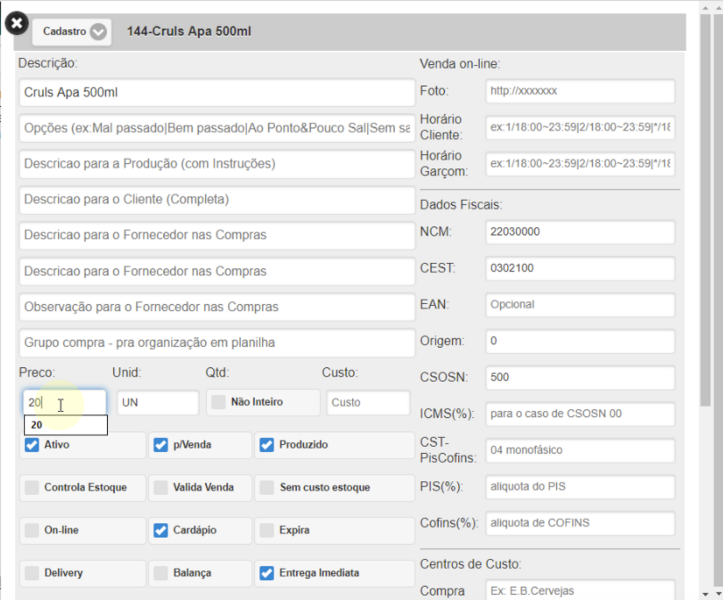Edit the CEST field 0302100
This screenshot has width=723, height=600.
(x=580, y=268)
